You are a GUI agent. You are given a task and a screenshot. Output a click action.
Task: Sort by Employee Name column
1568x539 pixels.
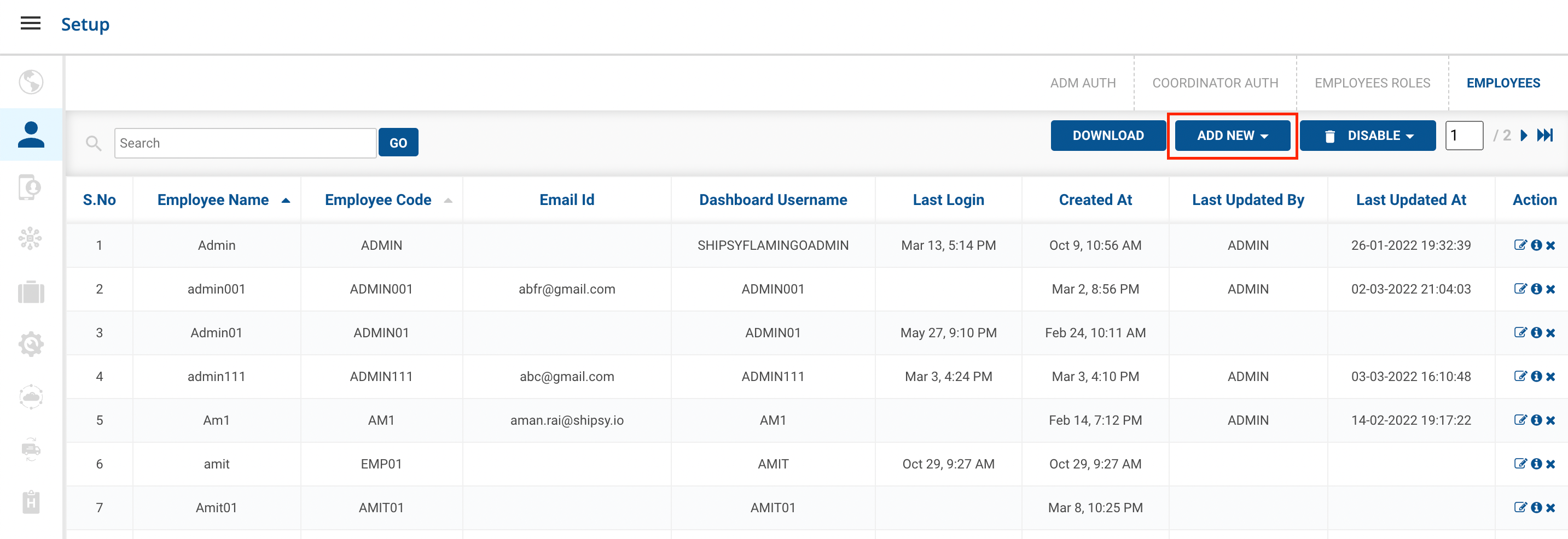point(213,200)
